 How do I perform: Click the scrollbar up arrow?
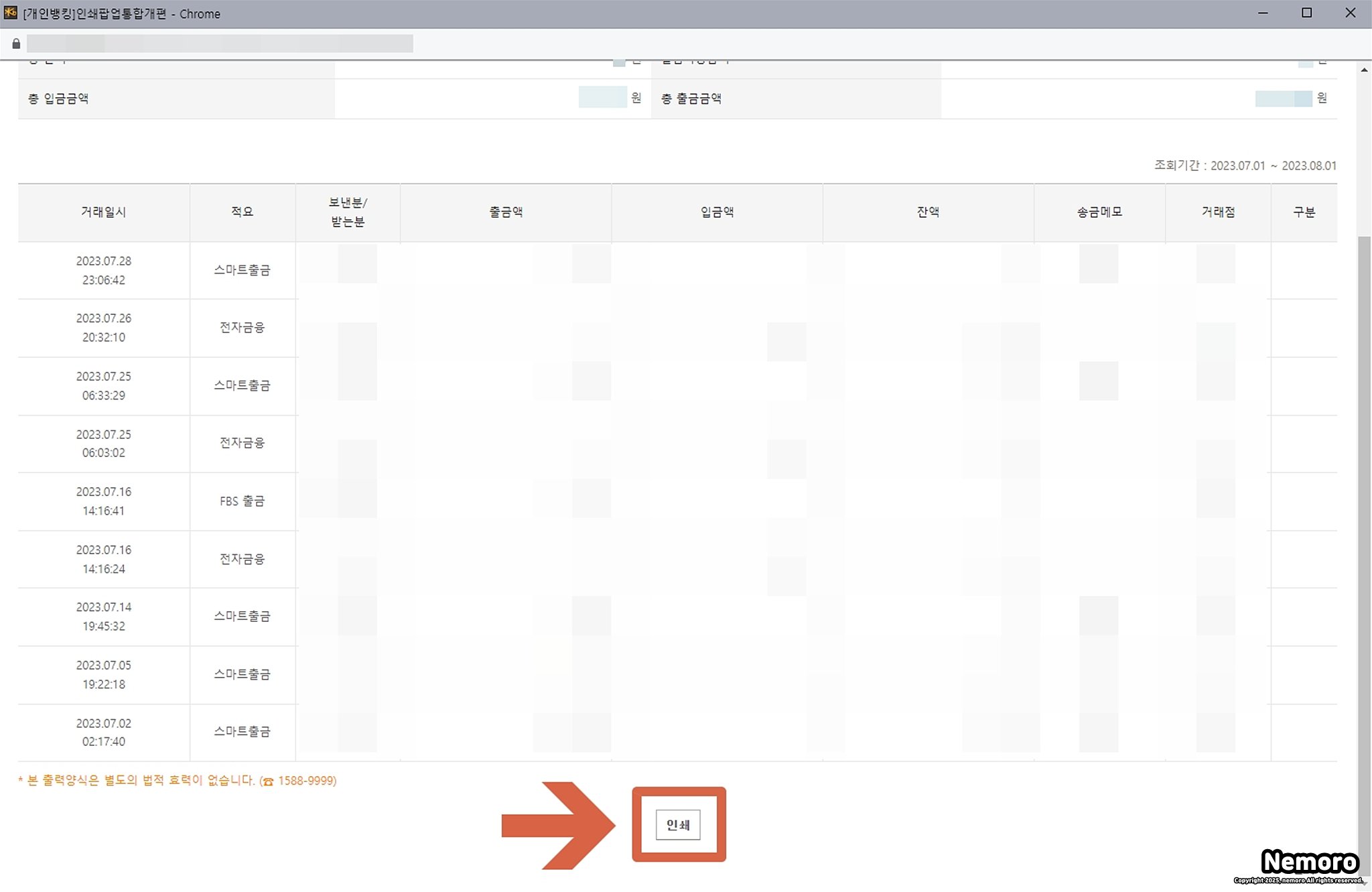pyautogui.click(x=1364, y=70)
